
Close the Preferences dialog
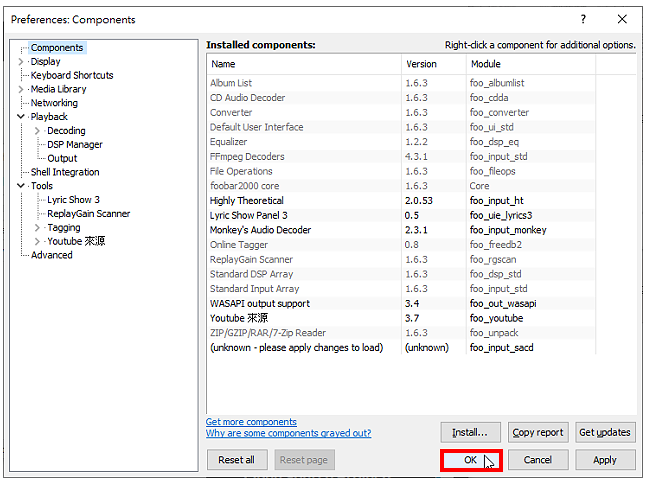click(x=622, y=19)
